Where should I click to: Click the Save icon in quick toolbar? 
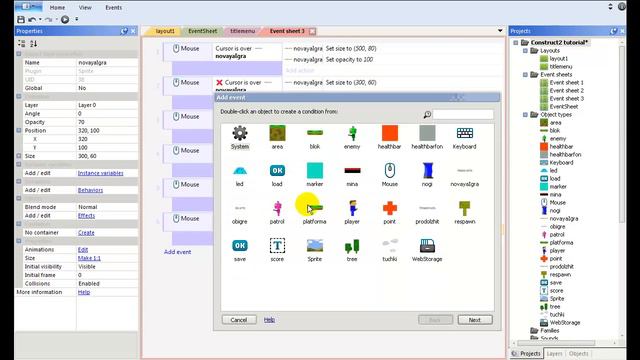21,19
